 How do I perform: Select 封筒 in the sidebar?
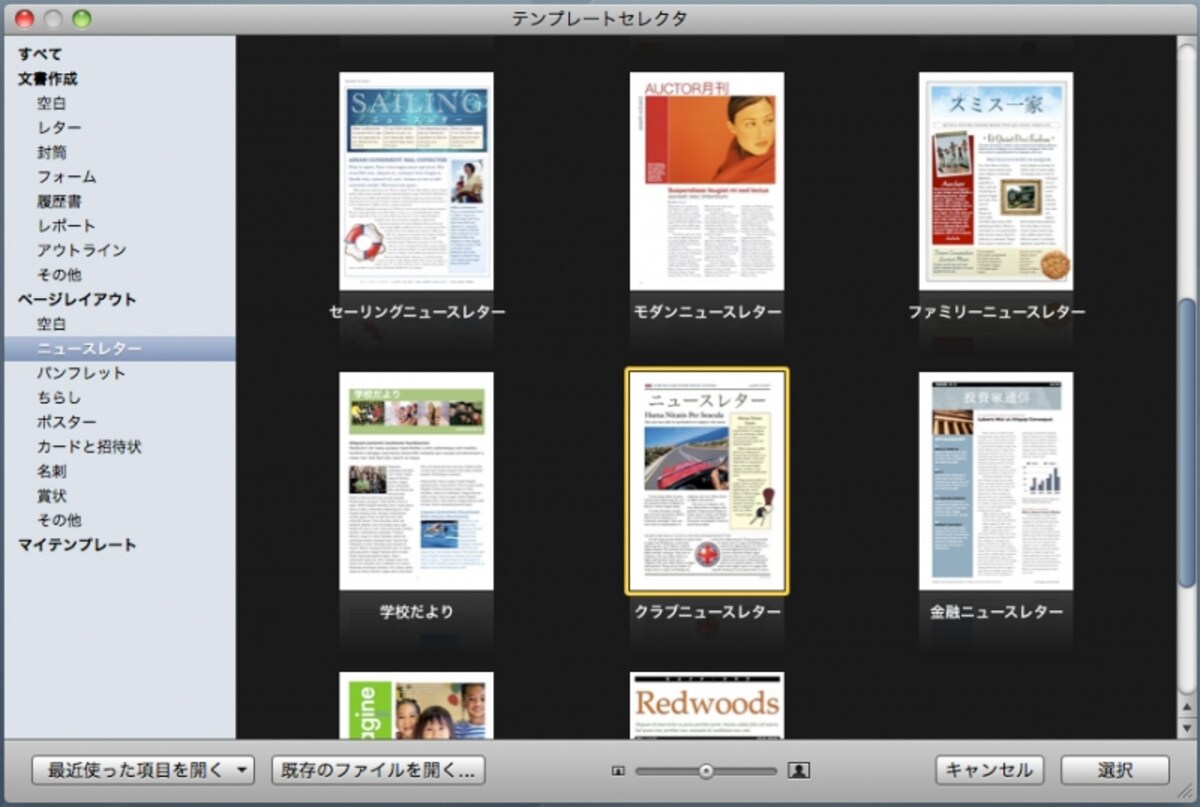[x=52, y=152]
